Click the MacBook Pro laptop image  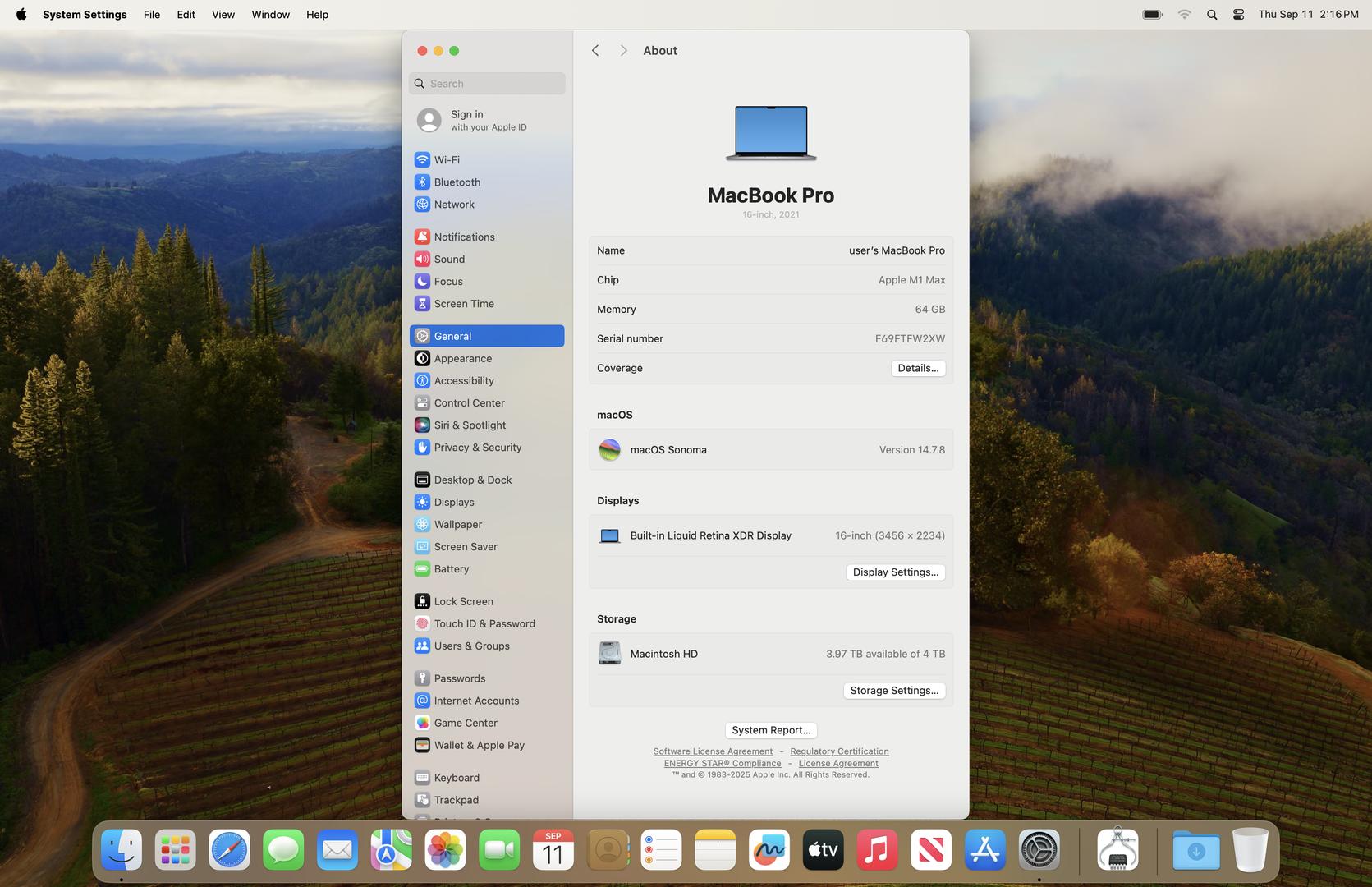(771, 132)
